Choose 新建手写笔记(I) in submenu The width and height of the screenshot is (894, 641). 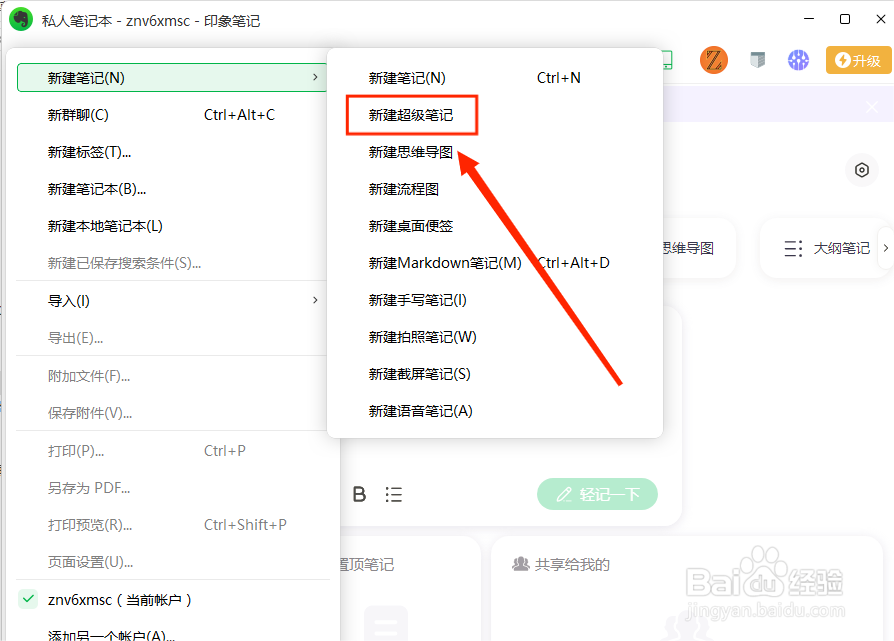pos(495,300)
